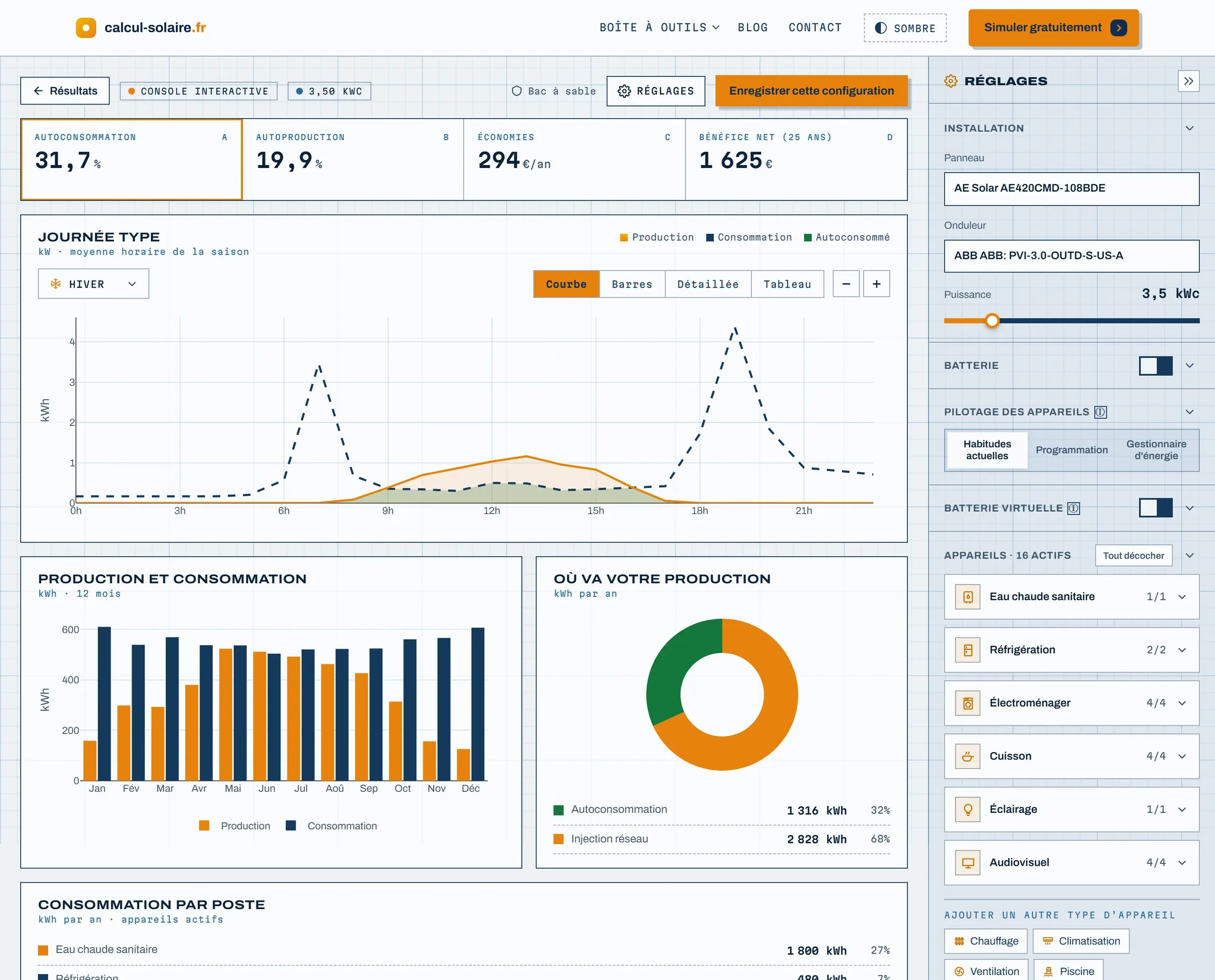Click the Bac à sable shield icon
Image resolution: width=1215 pixels, height=980 pixels.
516,91
